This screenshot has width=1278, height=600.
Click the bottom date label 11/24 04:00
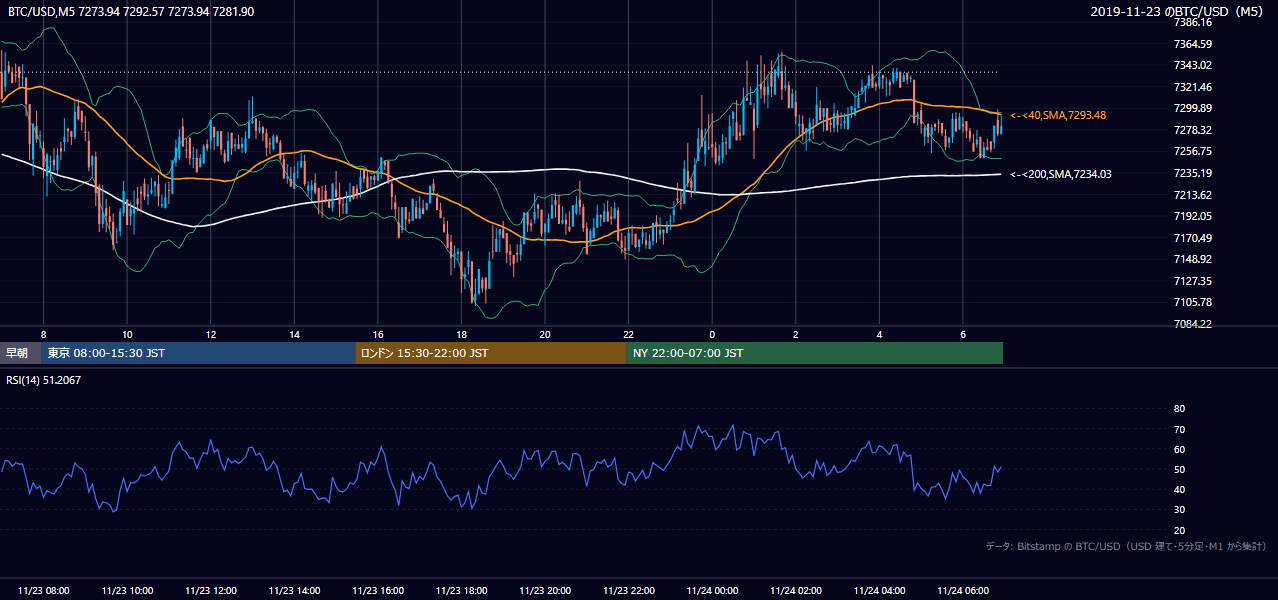click(x=879, y=591)
